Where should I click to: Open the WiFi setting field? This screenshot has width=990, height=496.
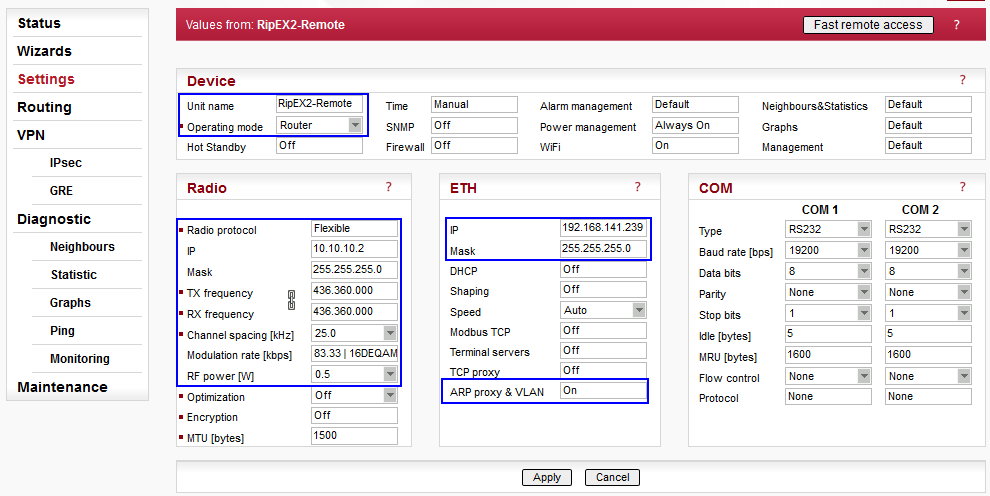pyautogui.click(x=695, y=145)
